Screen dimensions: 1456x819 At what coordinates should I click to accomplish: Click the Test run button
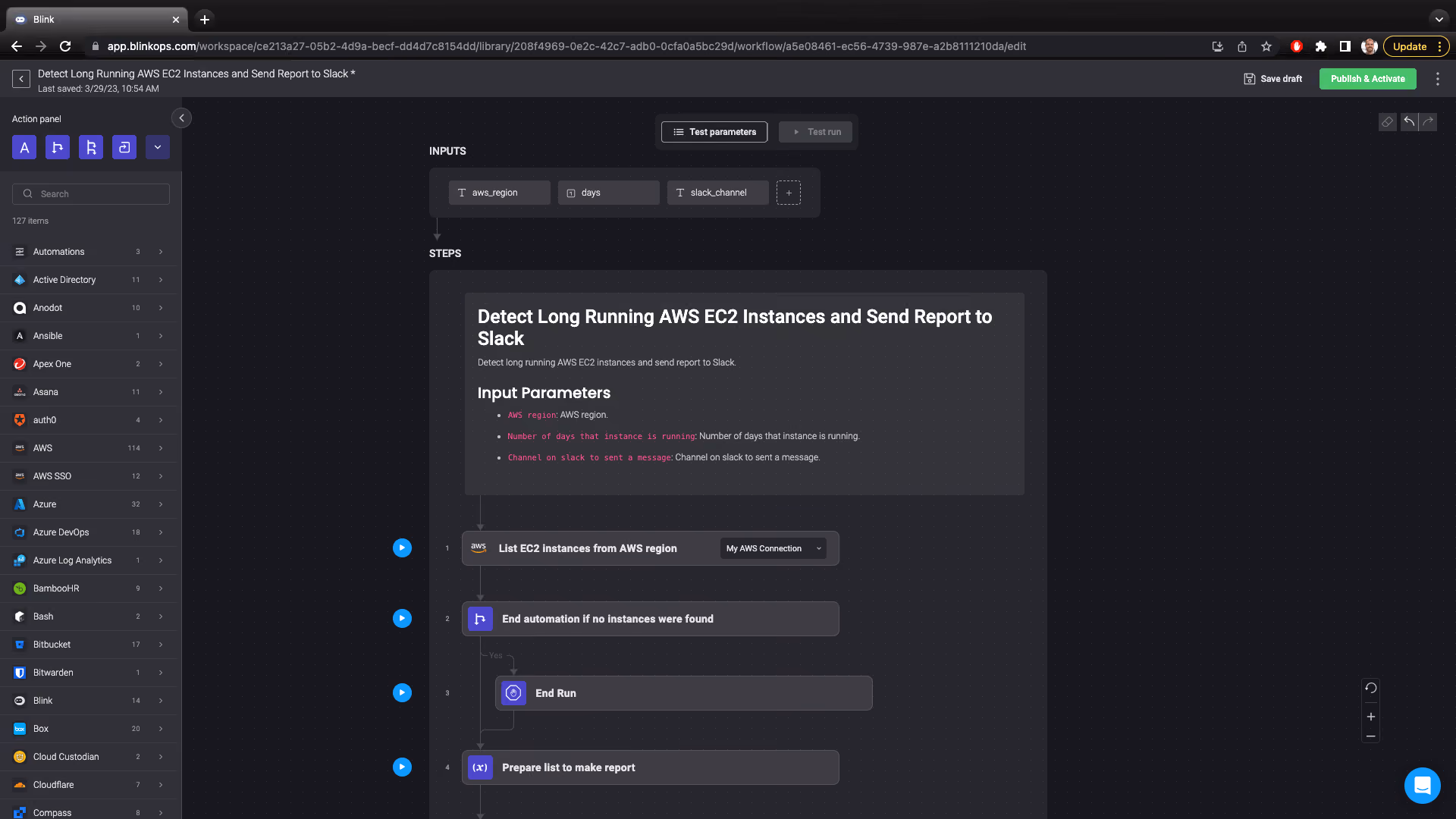coord(816,132)
